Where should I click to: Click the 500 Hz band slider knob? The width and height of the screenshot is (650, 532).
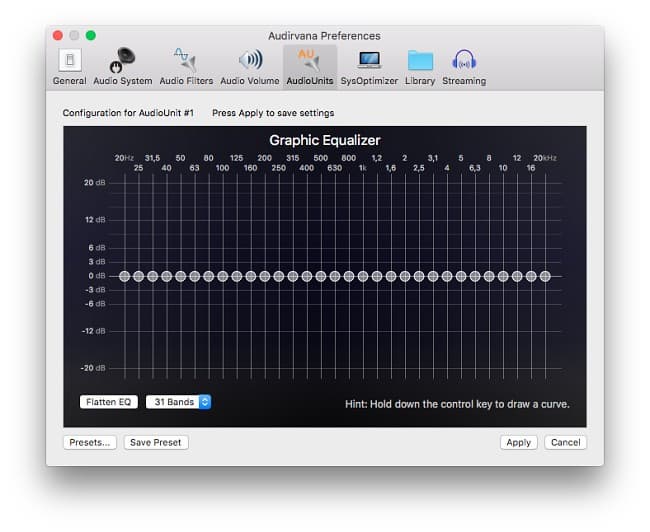point(321,276)
